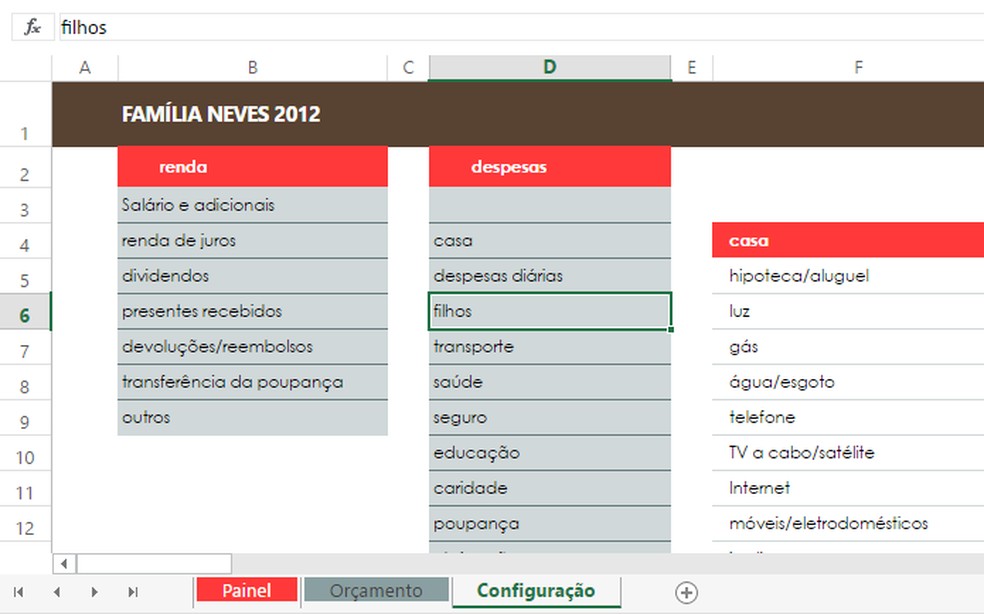984x614 pixels.
Task: Click the poupança cell
Action: (x=549, y=523)
